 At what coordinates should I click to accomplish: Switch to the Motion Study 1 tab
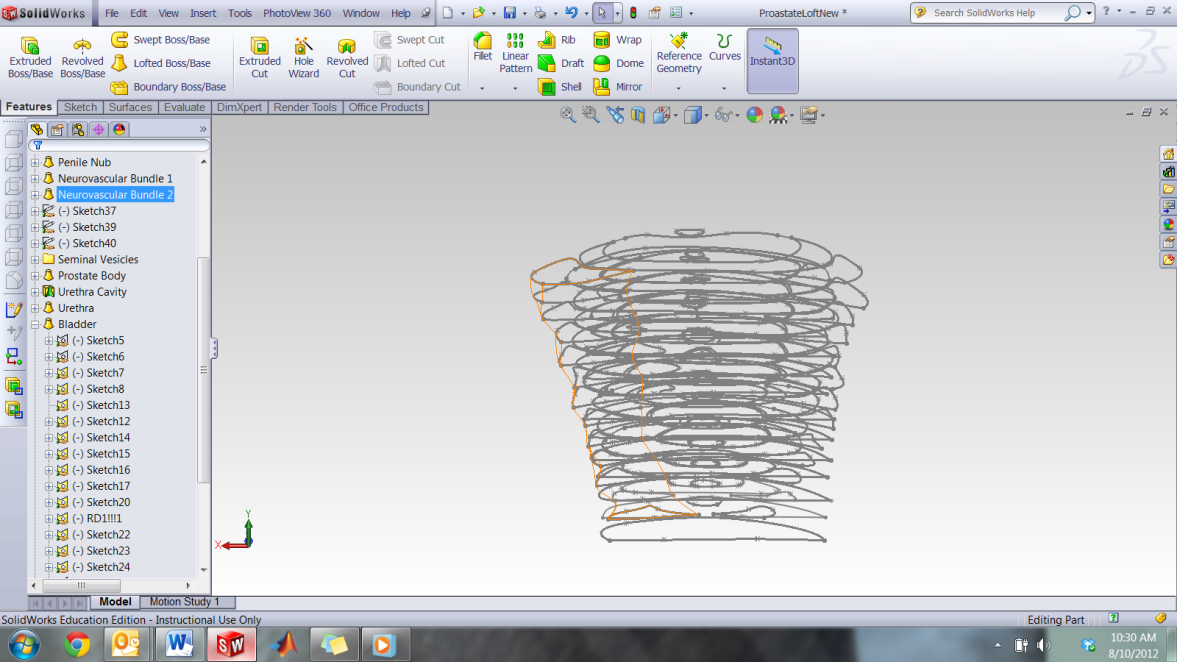tap(185, 602)
